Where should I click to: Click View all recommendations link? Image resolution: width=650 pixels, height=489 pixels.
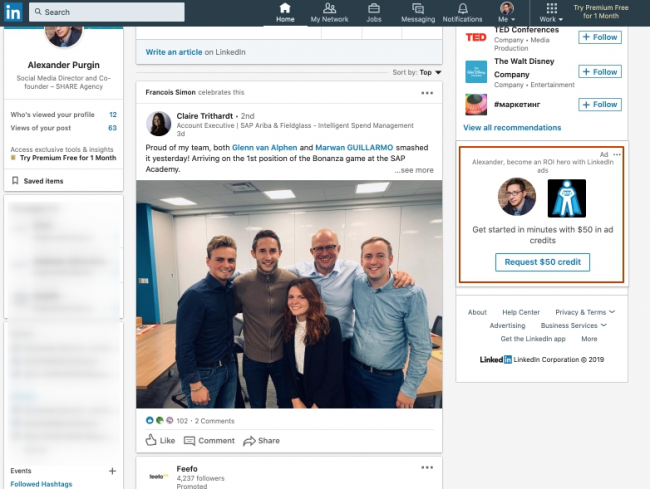tap(512, 127)
